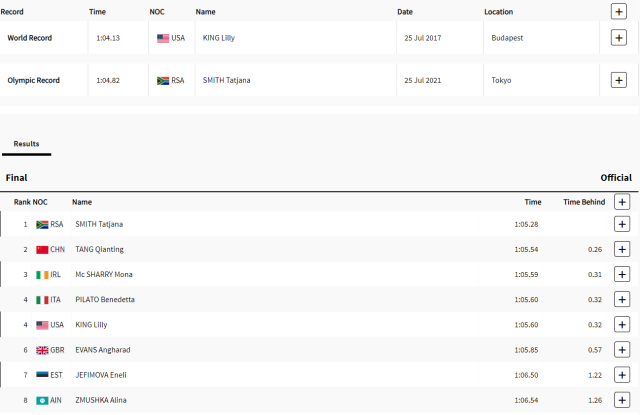Expand KING Lilly final result row
The width and height of the screenshot is (640, 415).
622,325
